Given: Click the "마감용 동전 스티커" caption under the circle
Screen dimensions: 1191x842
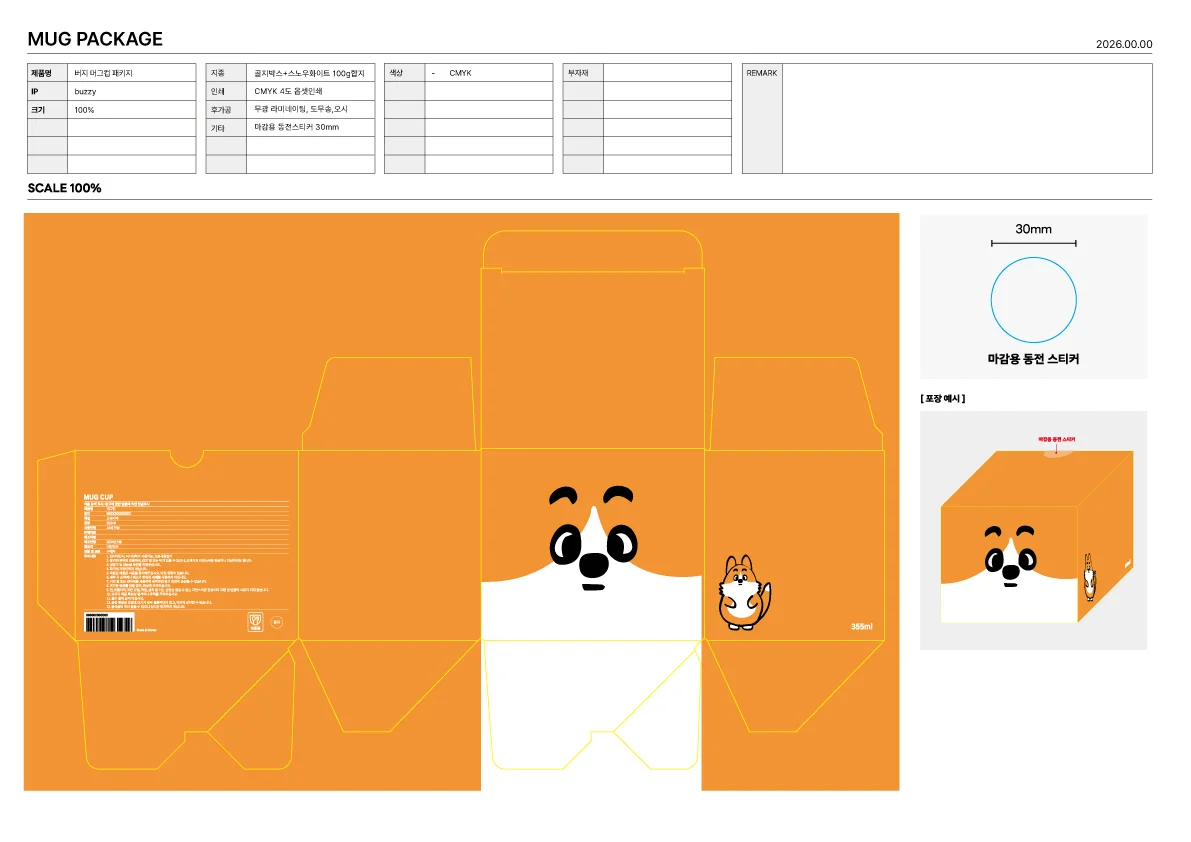Looking at the screenshot, I should pos(1033,358).
